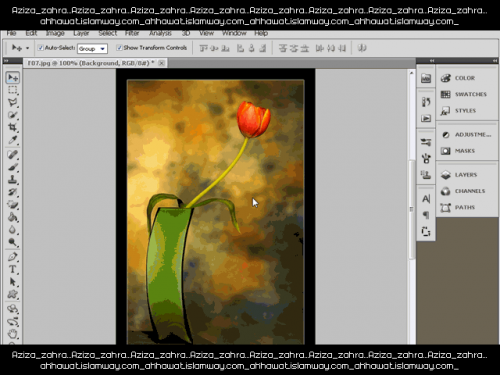Open the Window menu
This screenshot has width=500, height=375.
[234, 33]
